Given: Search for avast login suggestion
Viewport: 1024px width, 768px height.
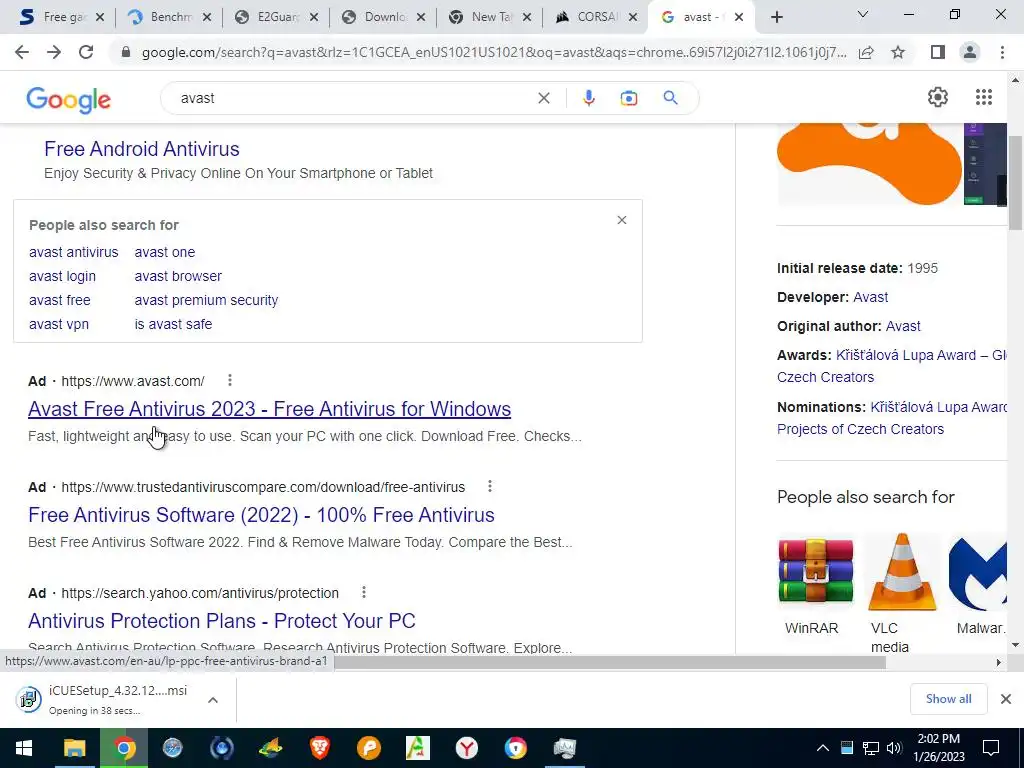Looking at the screenshot, I should (x=62, y=276).
